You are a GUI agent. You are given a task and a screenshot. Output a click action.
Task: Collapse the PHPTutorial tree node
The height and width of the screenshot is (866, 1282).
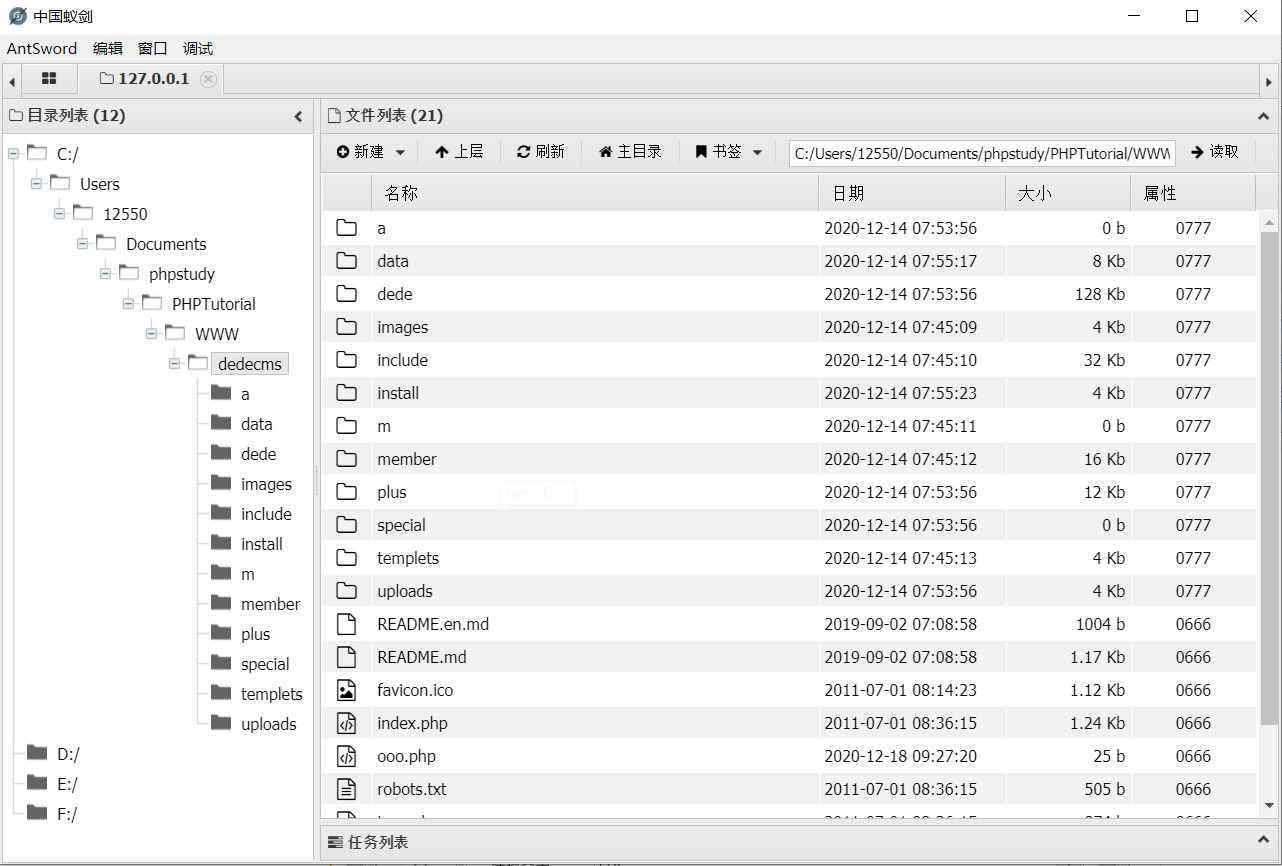coord(128,304)
